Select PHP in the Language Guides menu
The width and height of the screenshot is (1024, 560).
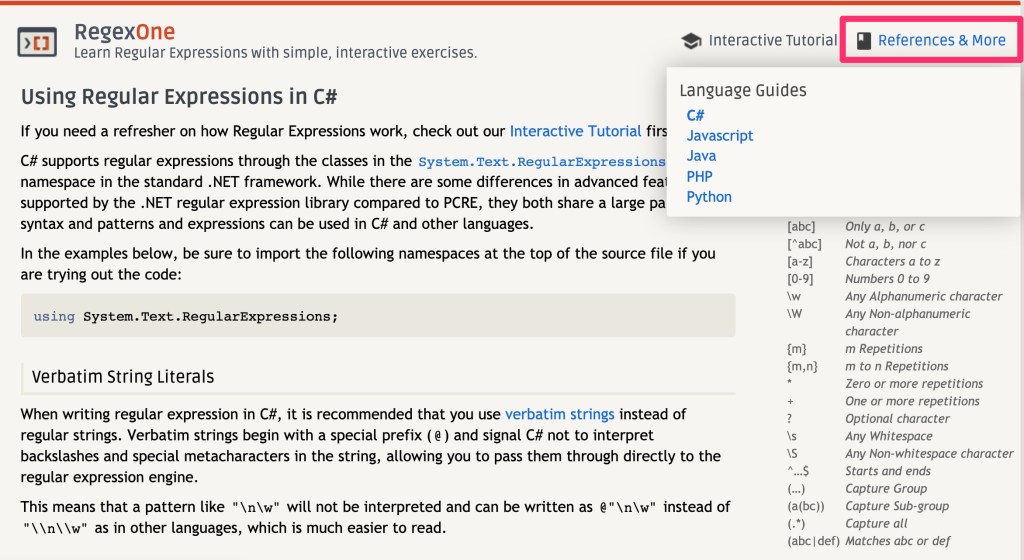(700, 176)
